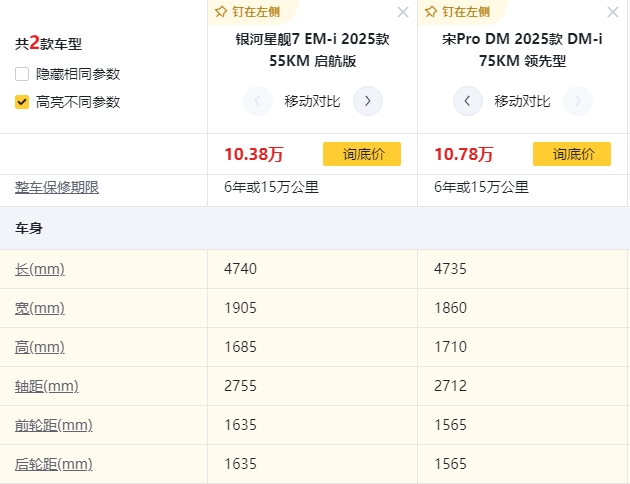Open the 前轮距(mm) parameter link

pos(54,425)
